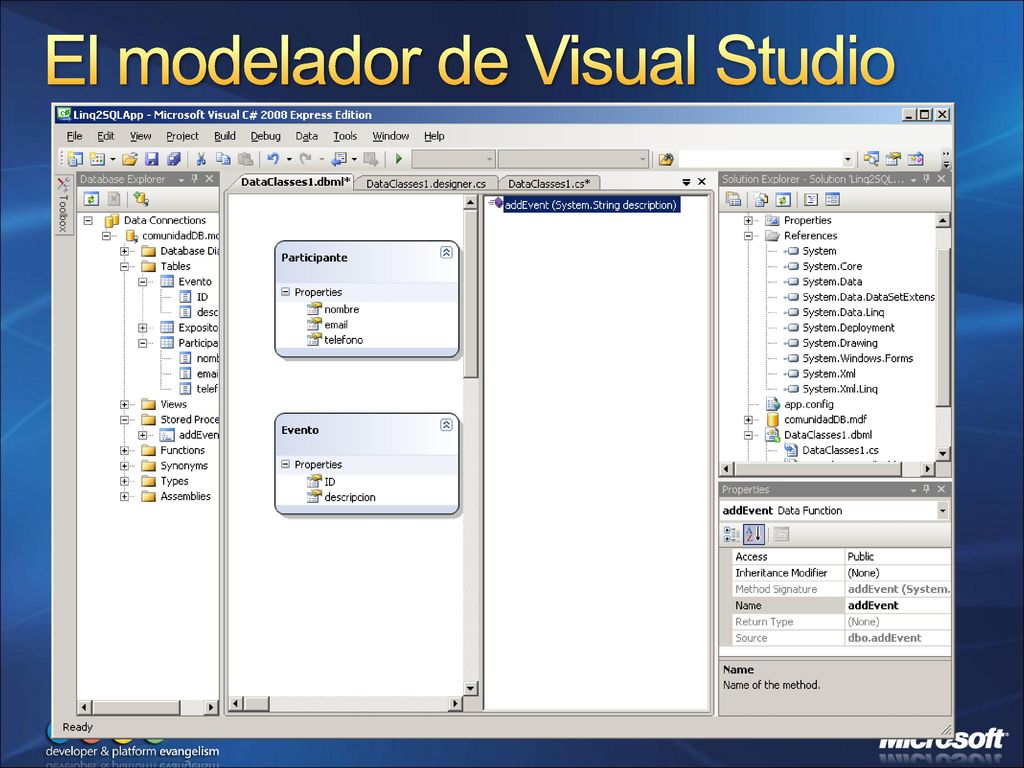Undo the last action via toolbar

pyautogui.click(x=273, y=159)
